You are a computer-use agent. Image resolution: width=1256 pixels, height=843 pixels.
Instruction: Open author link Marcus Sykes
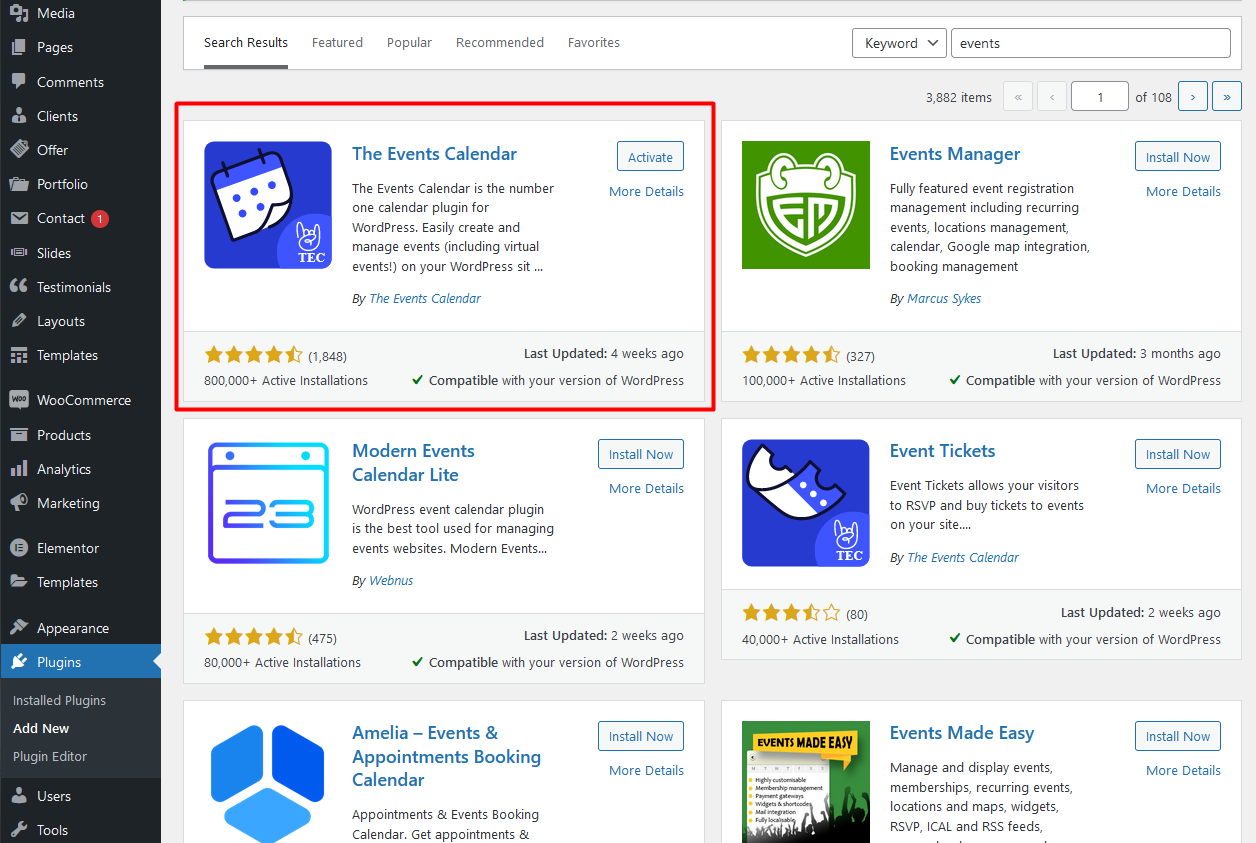[944, 298]
